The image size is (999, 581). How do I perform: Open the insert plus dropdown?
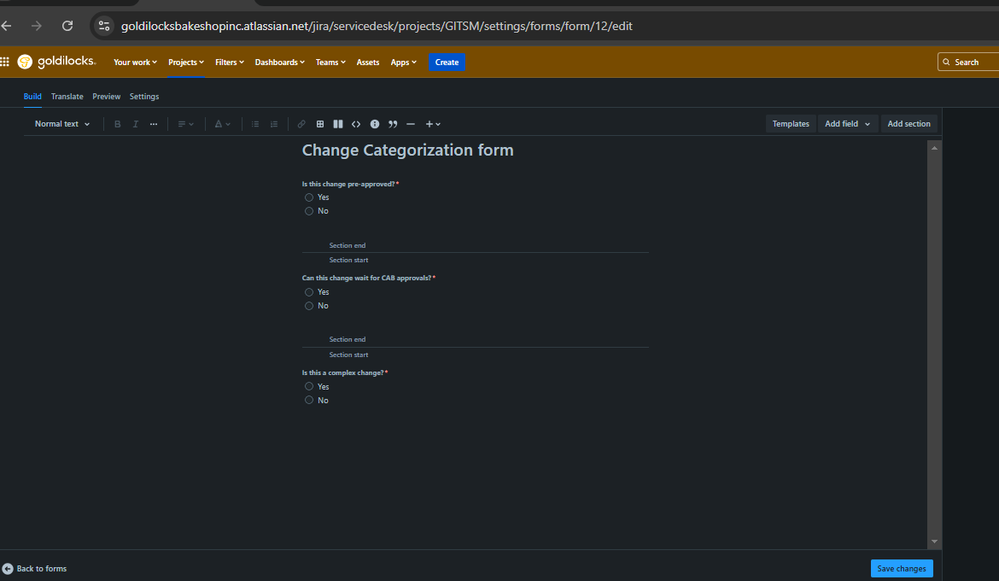[433, 124]
